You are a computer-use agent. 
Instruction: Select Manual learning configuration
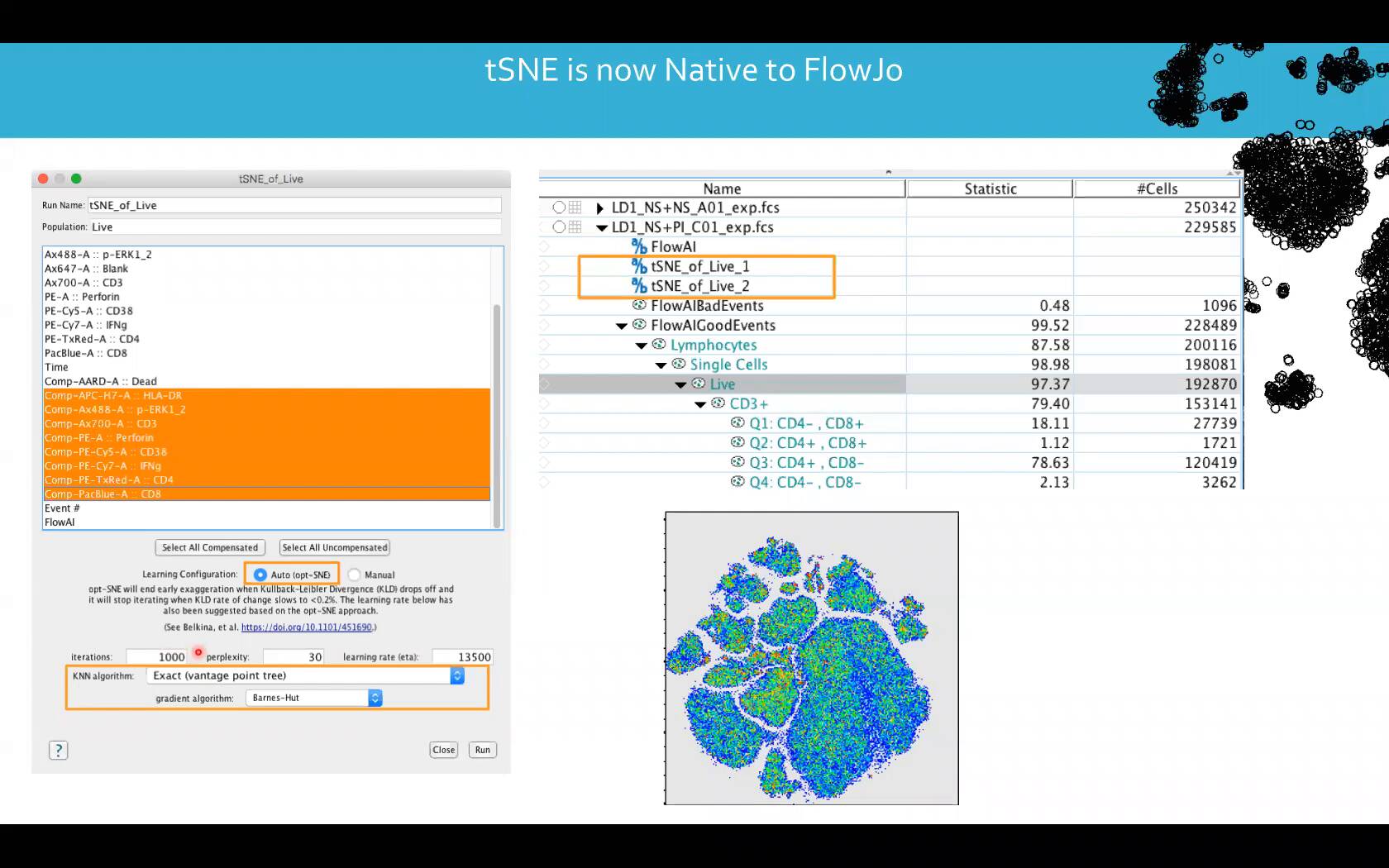[x=354, y=575]
